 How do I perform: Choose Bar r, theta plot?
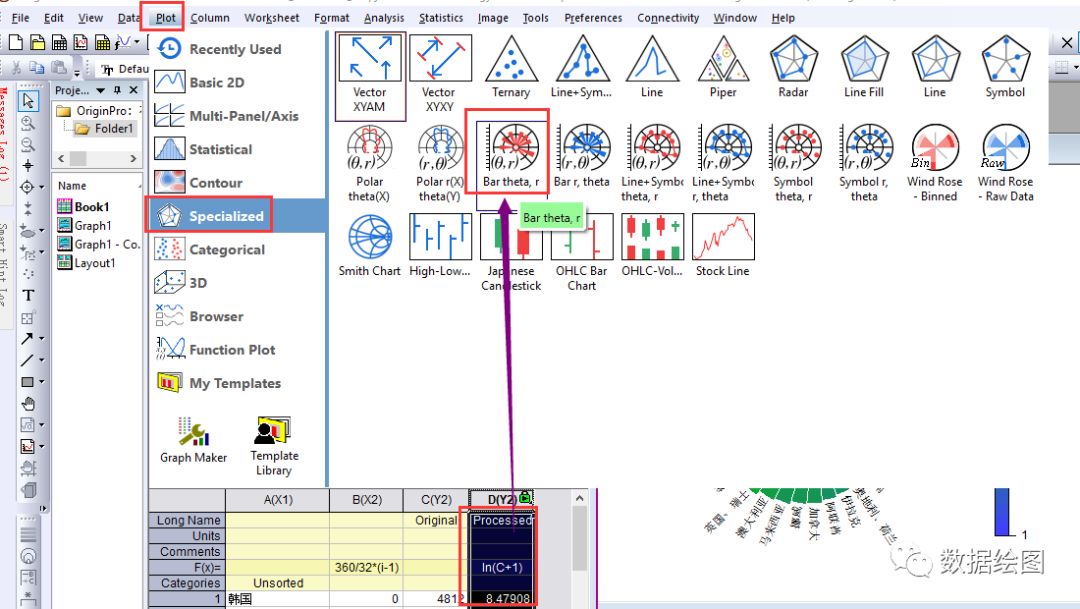582,157
